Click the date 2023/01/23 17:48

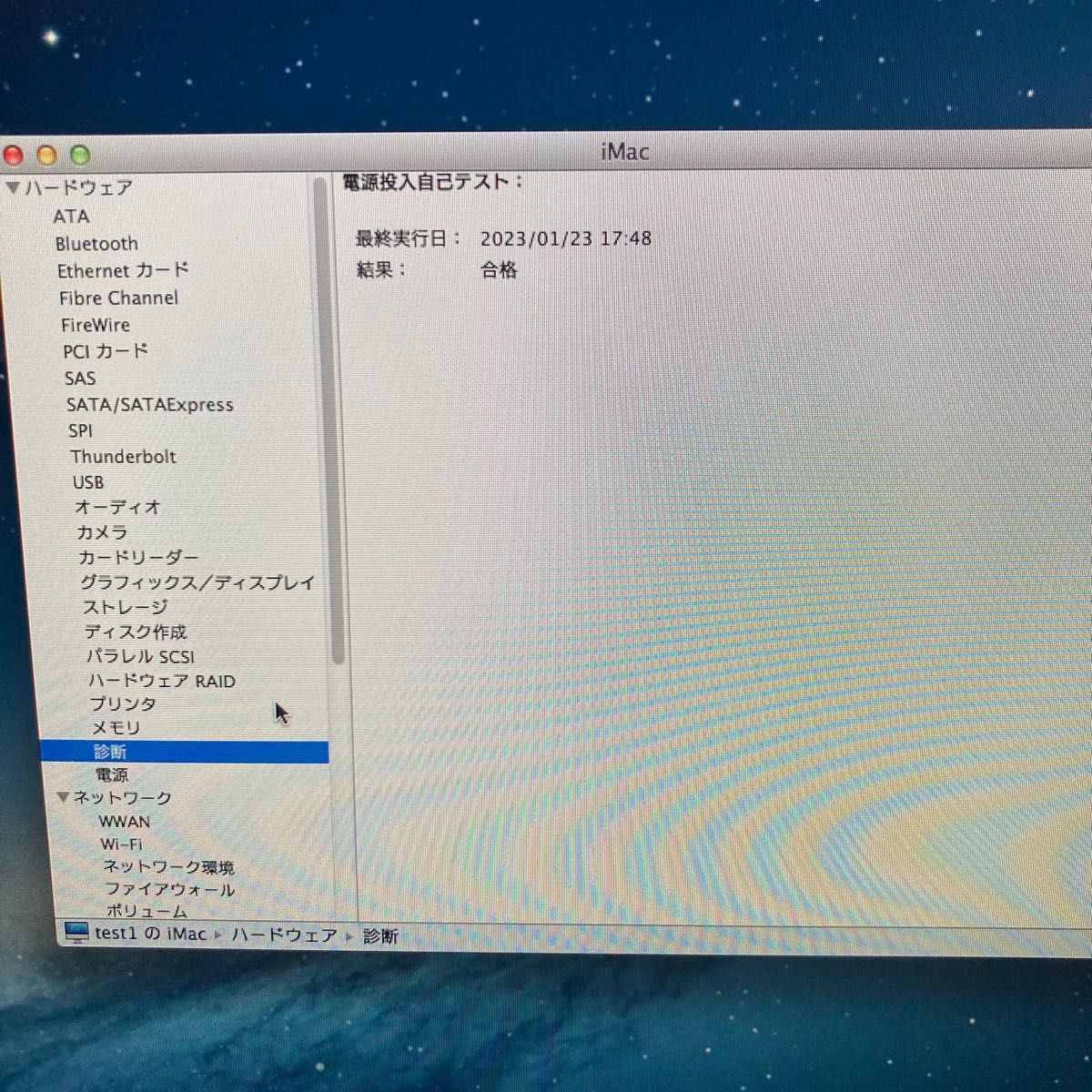(x=566, y=238)
